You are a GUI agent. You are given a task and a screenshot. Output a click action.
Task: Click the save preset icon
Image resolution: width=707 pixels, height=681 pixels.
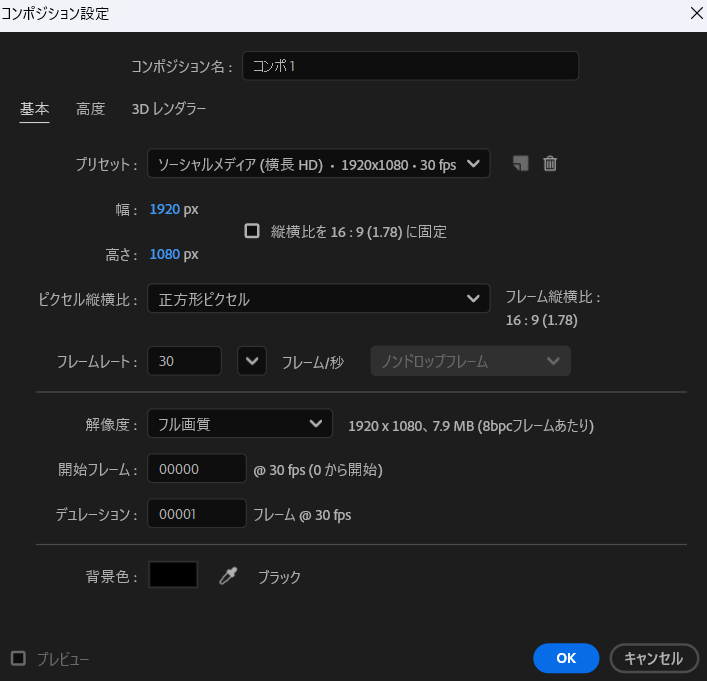tap(520, 164)
